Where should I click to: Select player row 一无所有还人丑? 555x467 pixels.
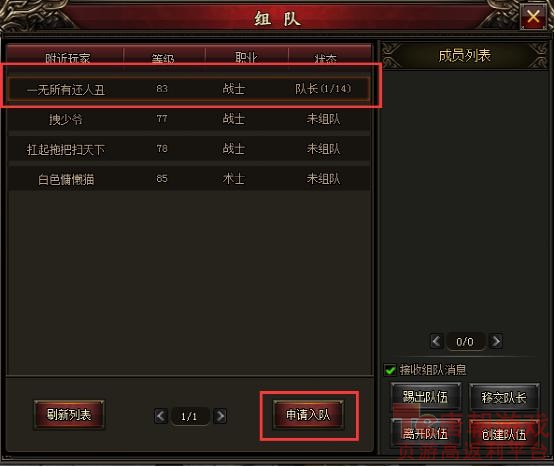tap(189, 89)
